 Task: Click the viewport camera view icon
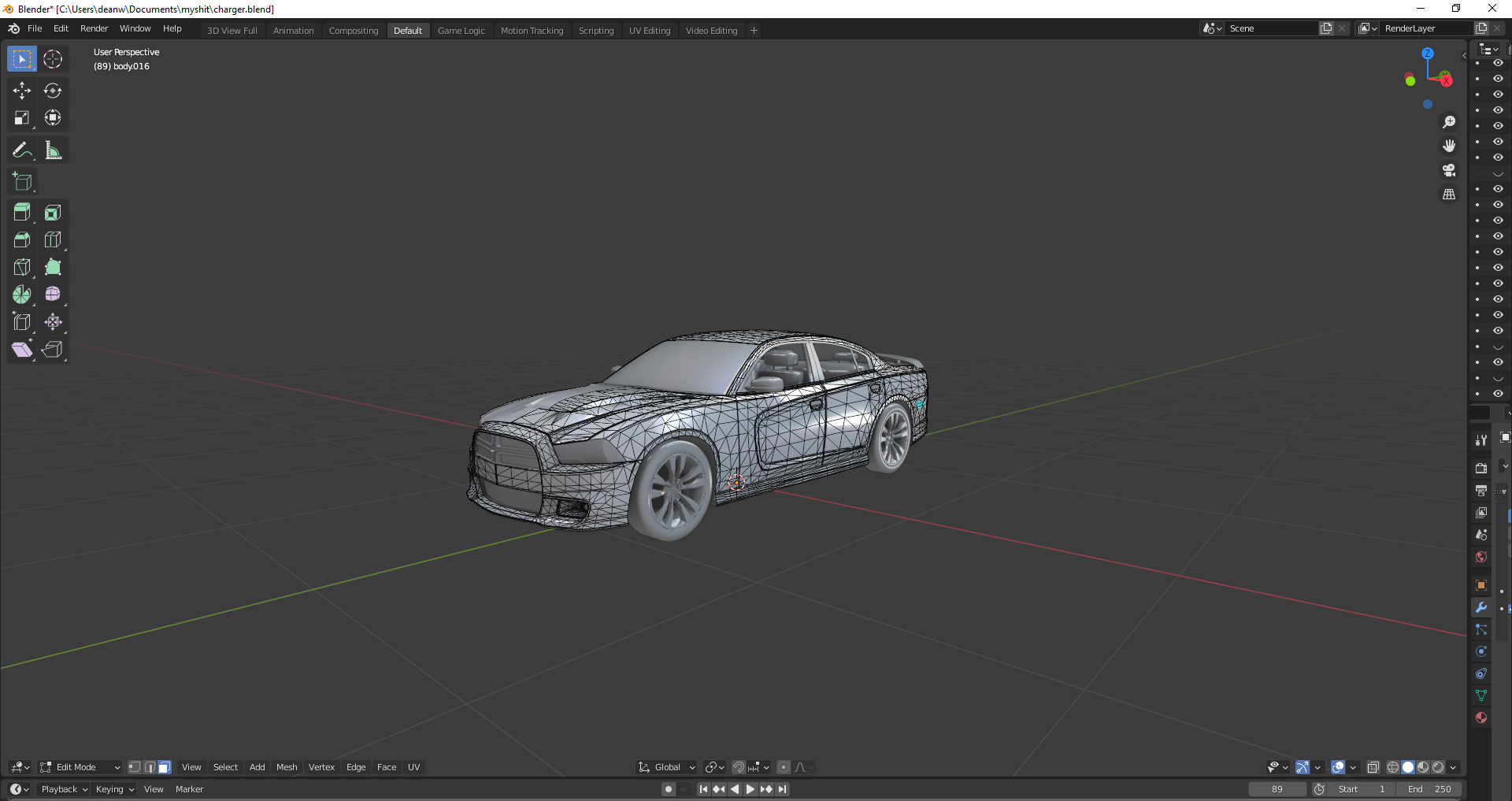[x=1448, y=170]
